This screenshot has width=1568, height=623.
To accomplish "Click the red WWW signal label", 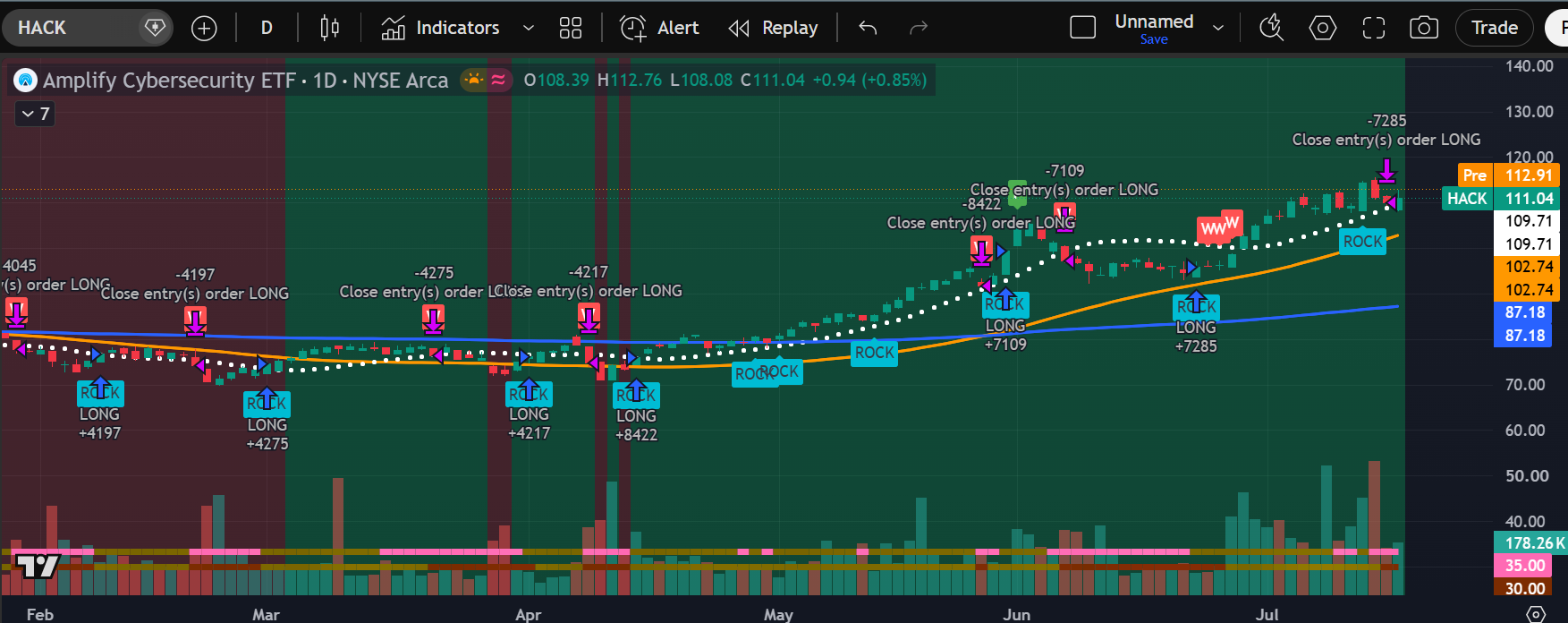I will [x=1220, y=227].
